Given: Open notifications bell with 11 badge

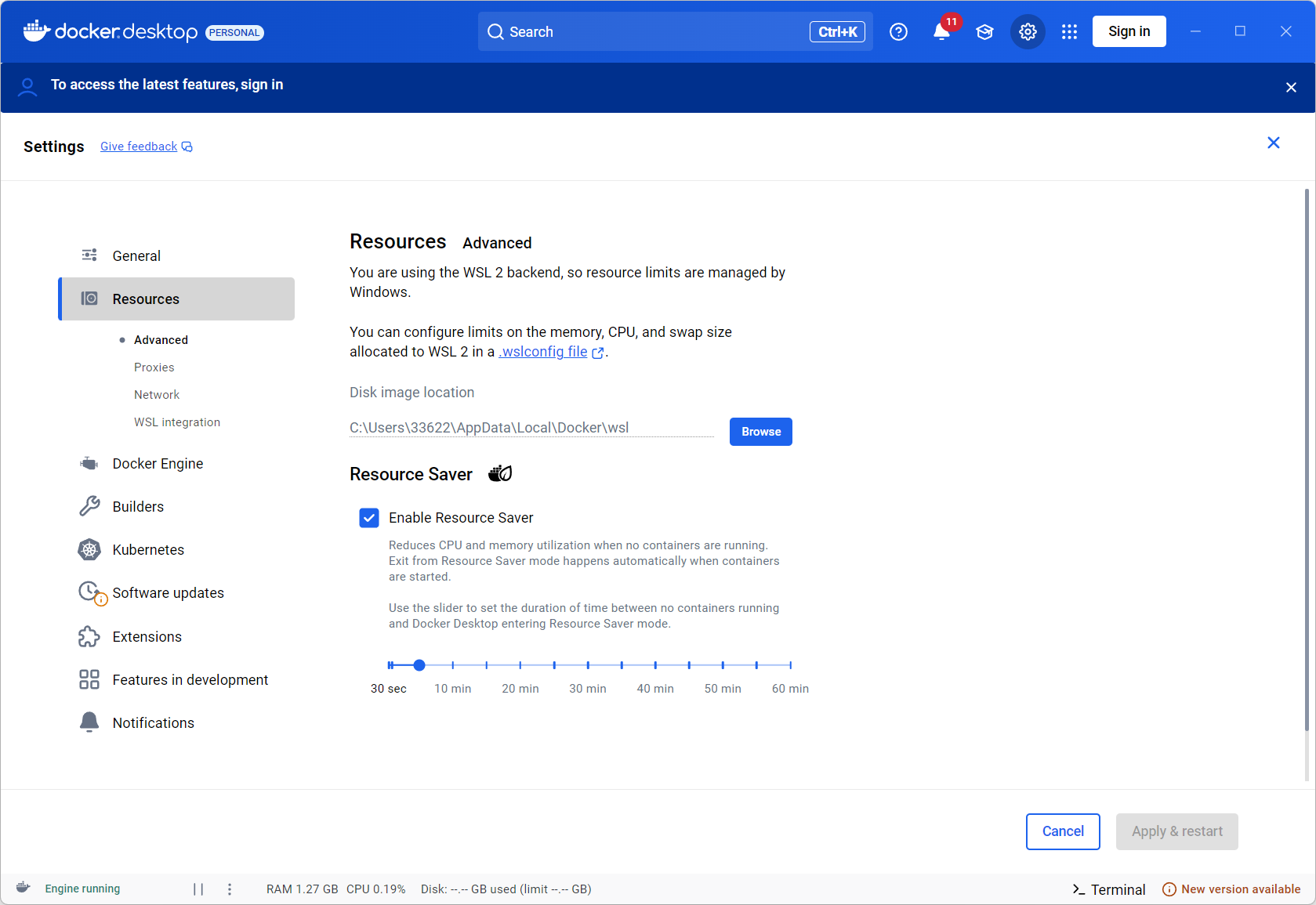Looking at the screenshot, I should click(x=943, y=31).
